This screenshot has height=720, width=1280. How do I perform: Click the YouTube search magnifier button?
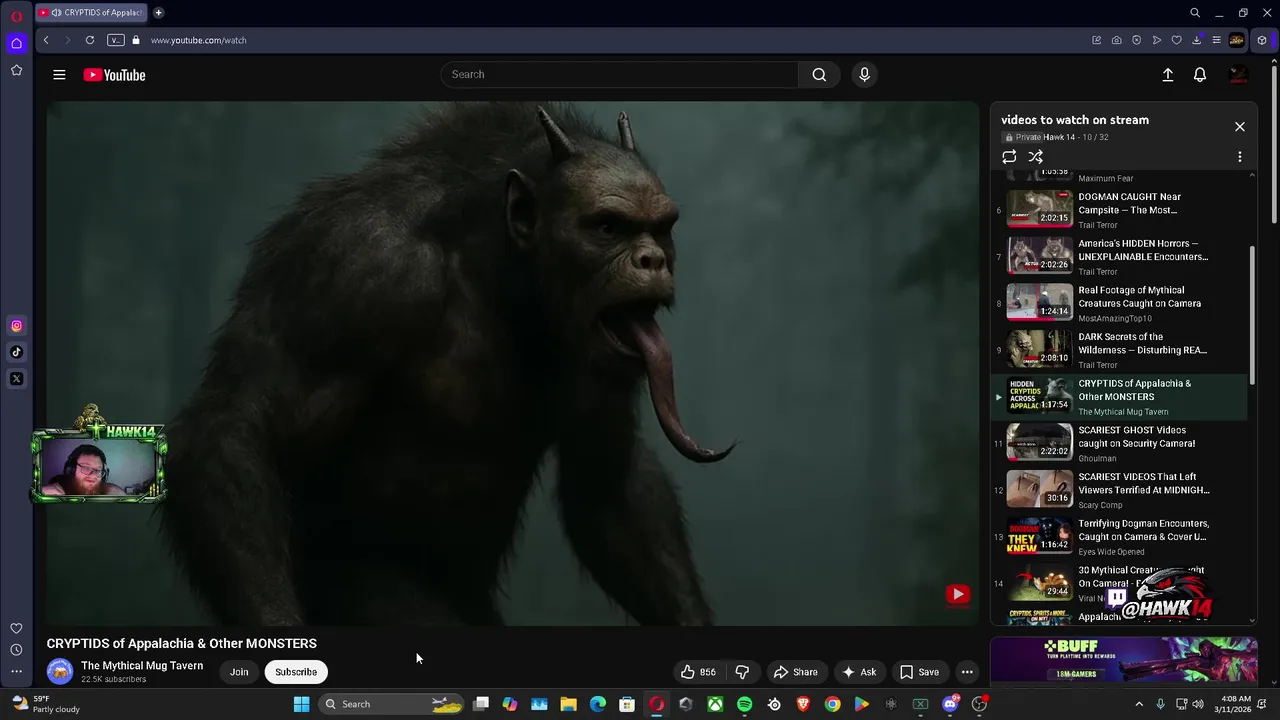click(x=819, y=75)
